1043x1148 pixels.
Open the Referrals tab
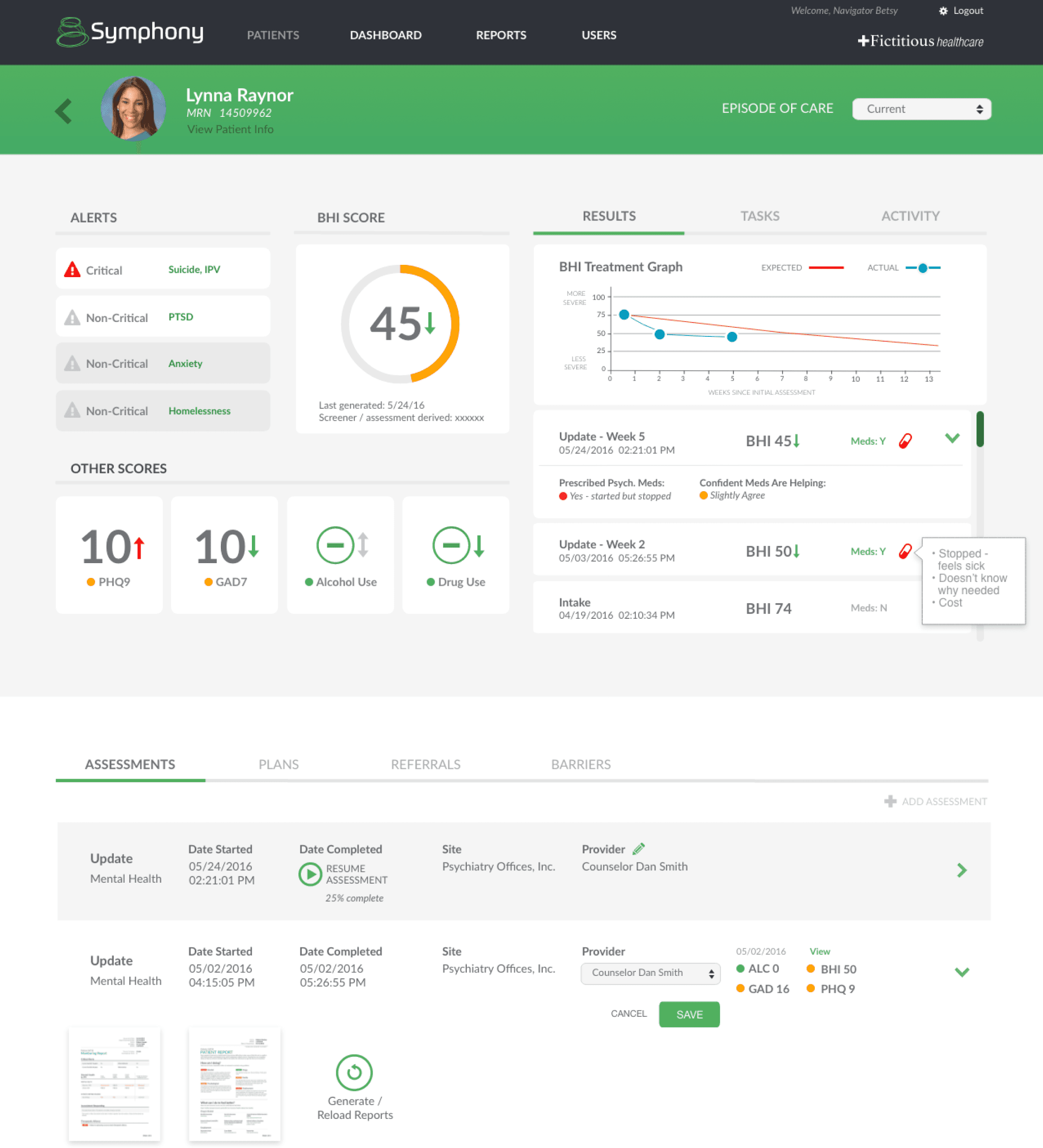pos(425,764)
